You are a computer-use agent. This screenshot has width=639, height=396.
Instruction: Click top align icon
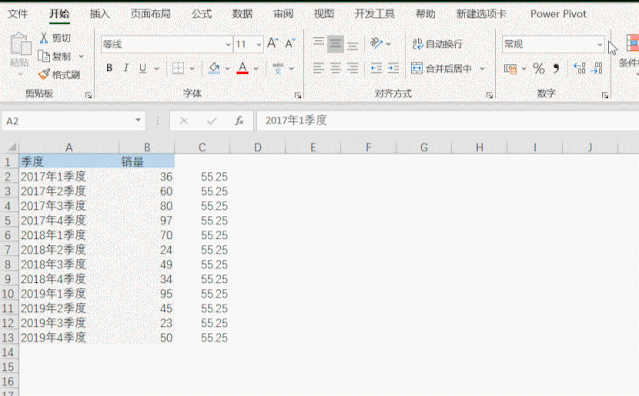tap(319, 43)
